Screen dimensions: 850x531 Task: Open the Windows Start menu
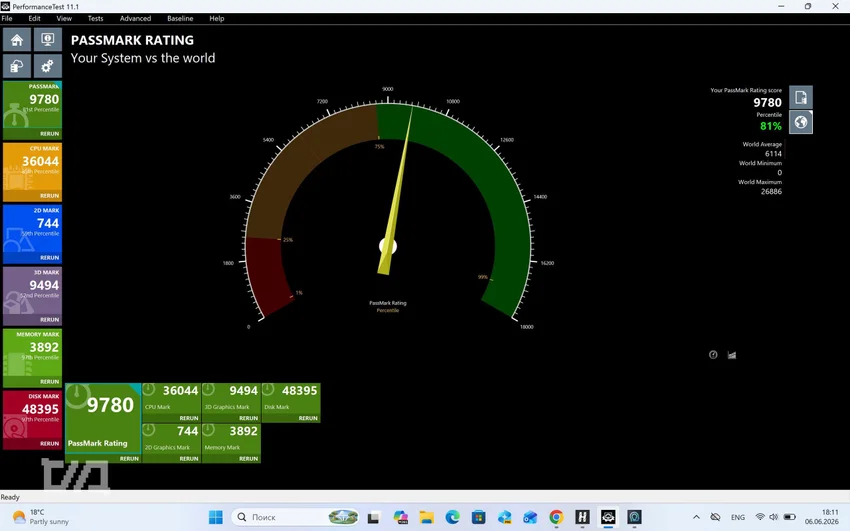(x=216, y=517)
